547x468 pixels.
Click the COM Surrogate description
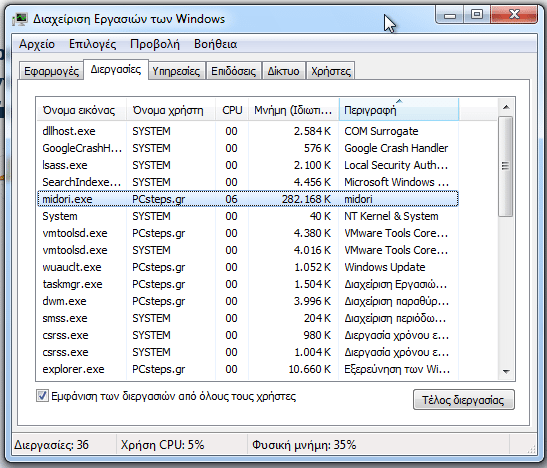pyautogui.click(x=381, y=131)
